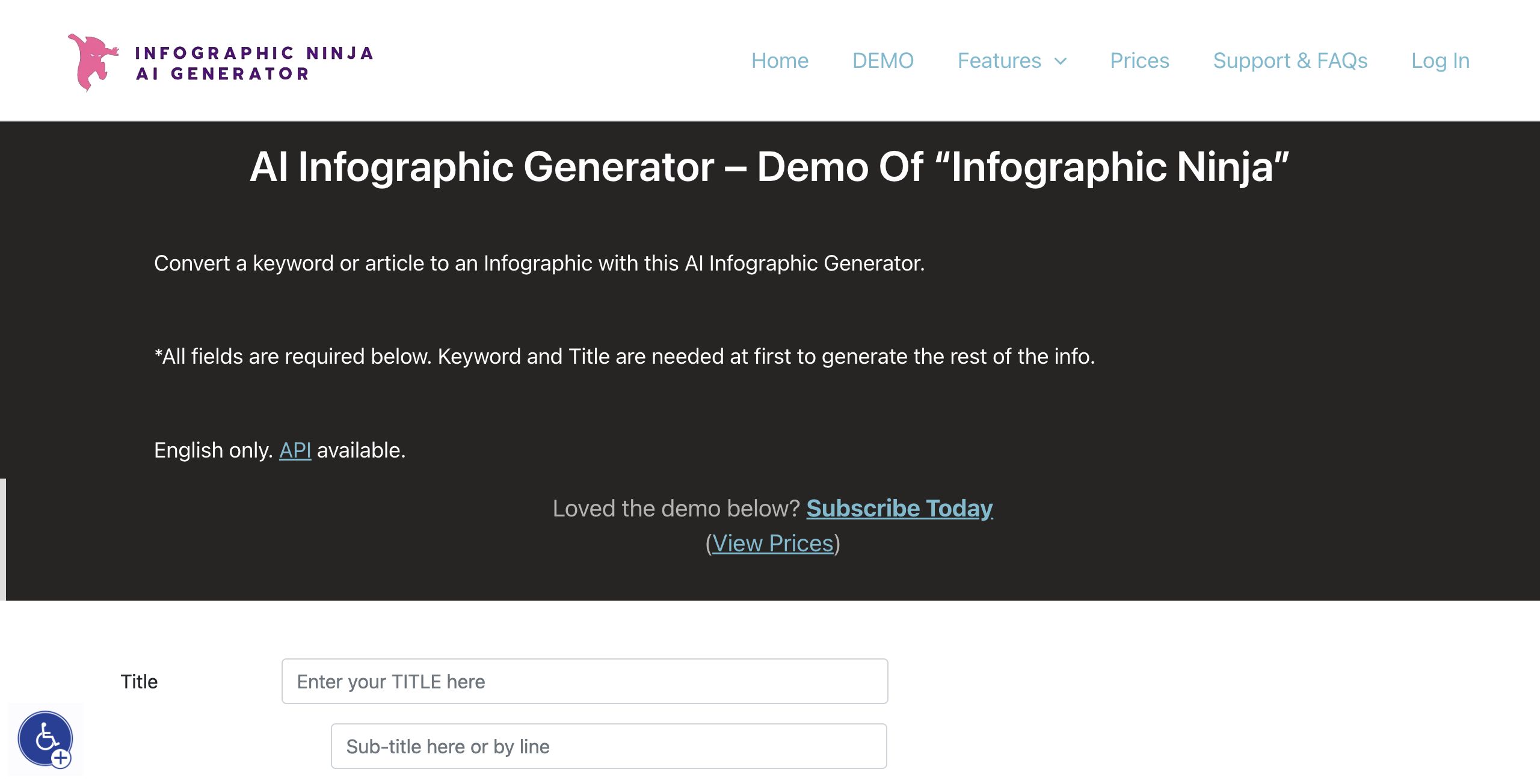Click the 'Loved the demo below?' text
Image resolution: width=1540 pixels, height=784 pixels.
[676, 509]
